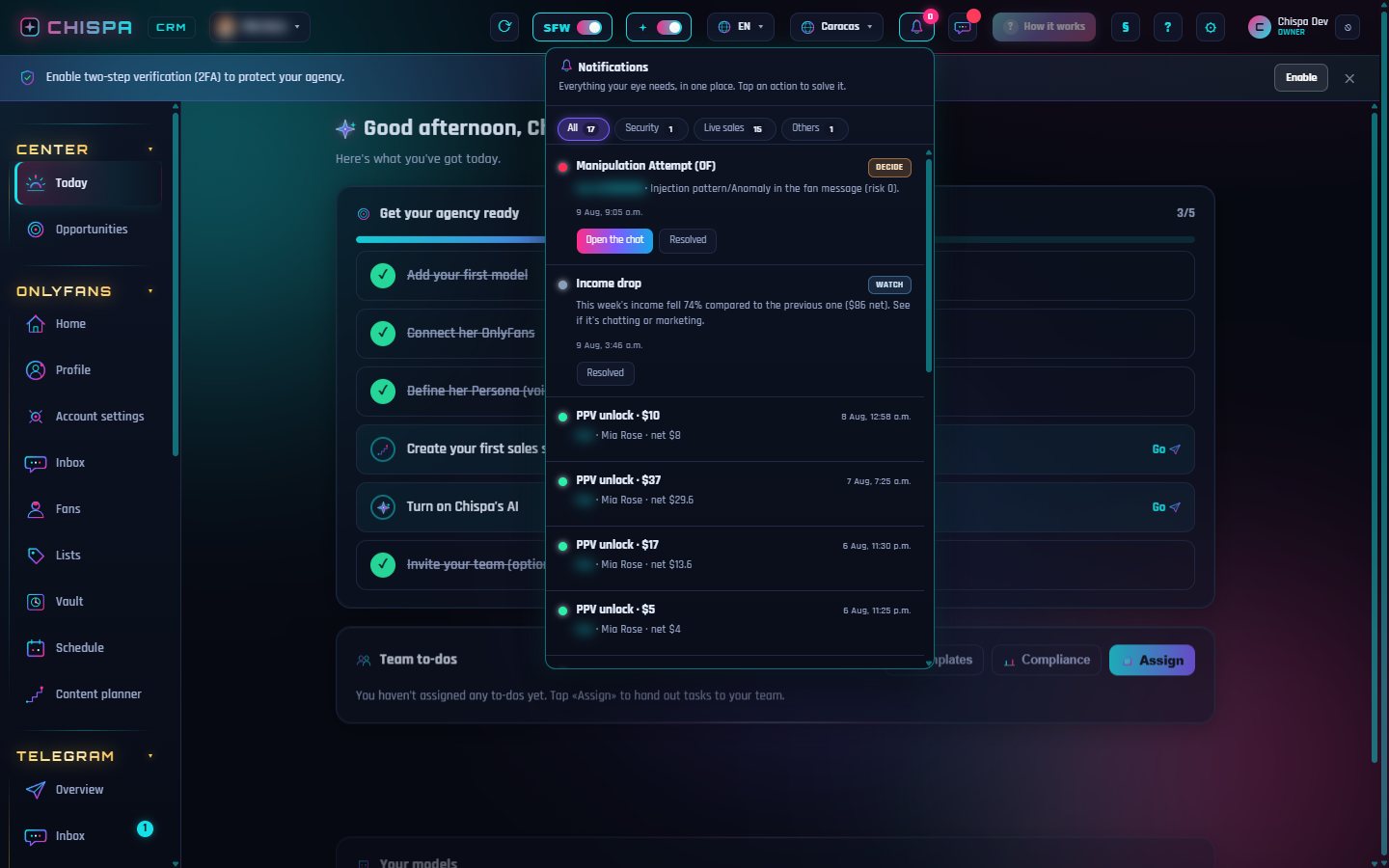1389x868 pixels.
Task: Open the EN language dropdown
Action: point(742,27)
